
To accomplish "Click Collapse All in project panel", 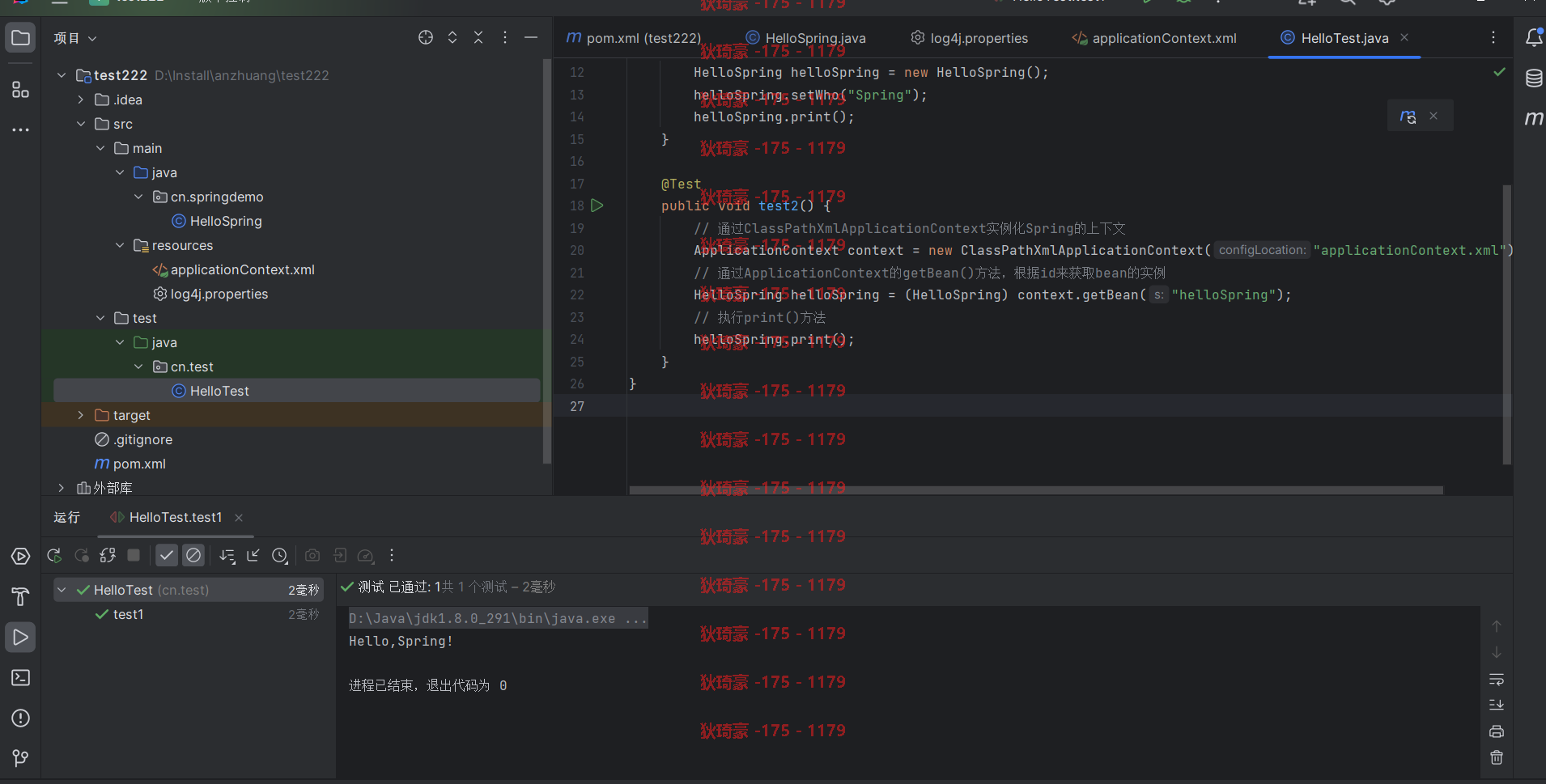I will (x=478, y=37).
